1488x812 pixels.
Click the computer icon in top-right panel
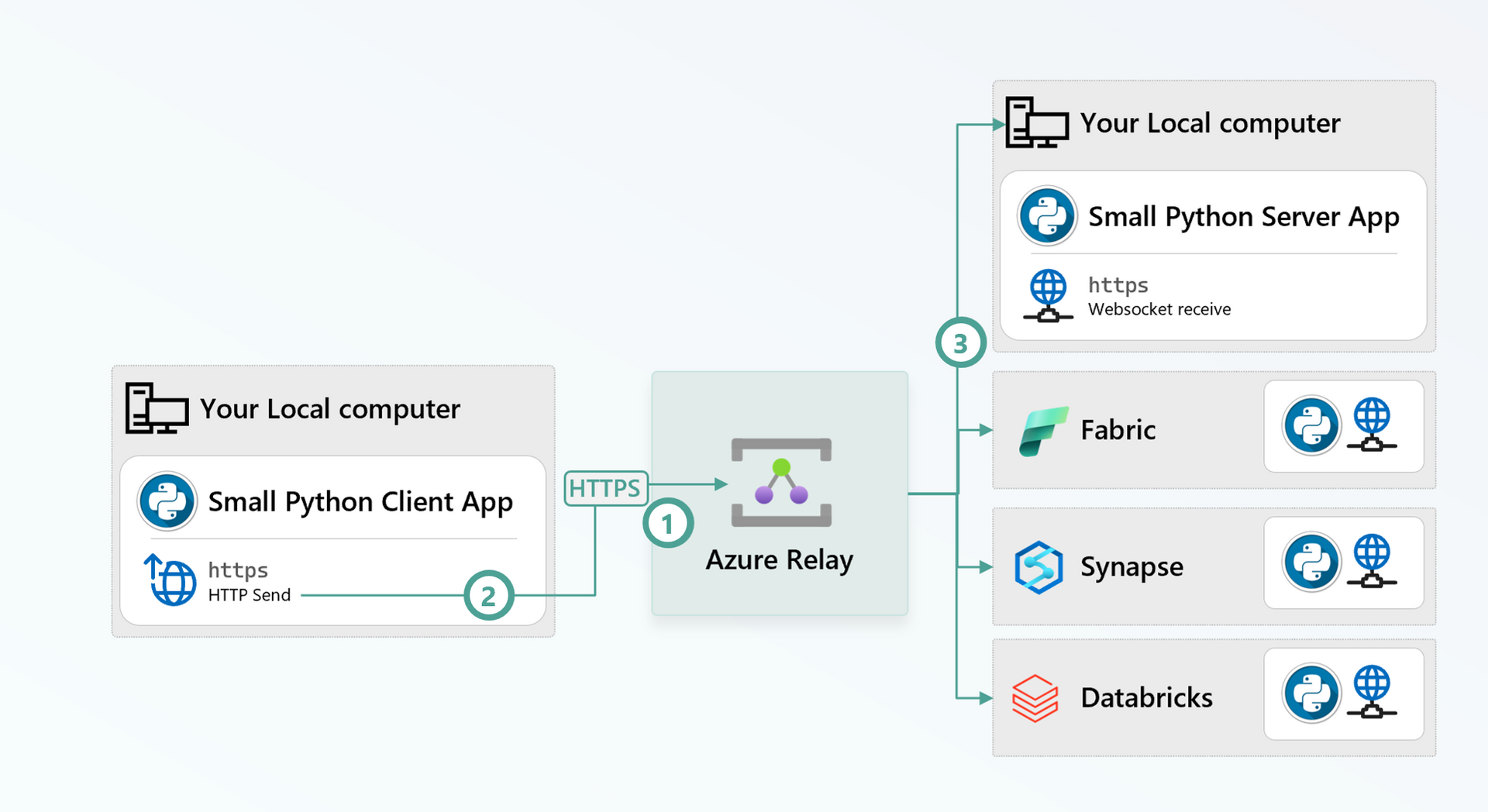(1037, 122)
